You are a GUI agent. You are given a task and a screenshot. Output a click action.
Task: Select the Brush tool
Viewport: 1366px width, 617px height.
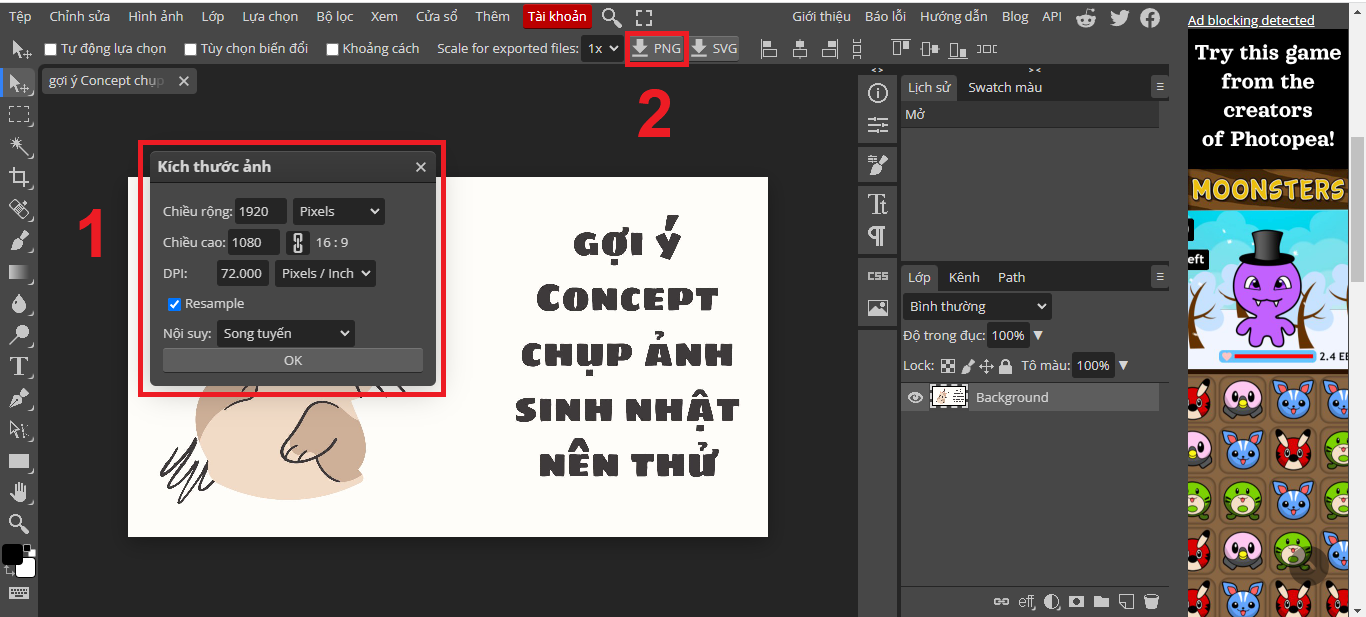coord(19,241)
